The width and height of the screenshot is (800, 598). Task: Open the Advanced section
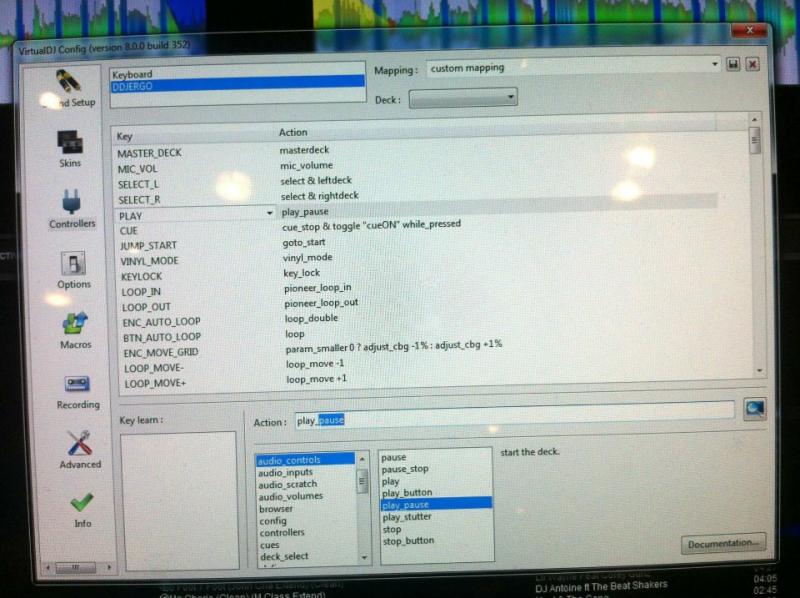(80, 450)
